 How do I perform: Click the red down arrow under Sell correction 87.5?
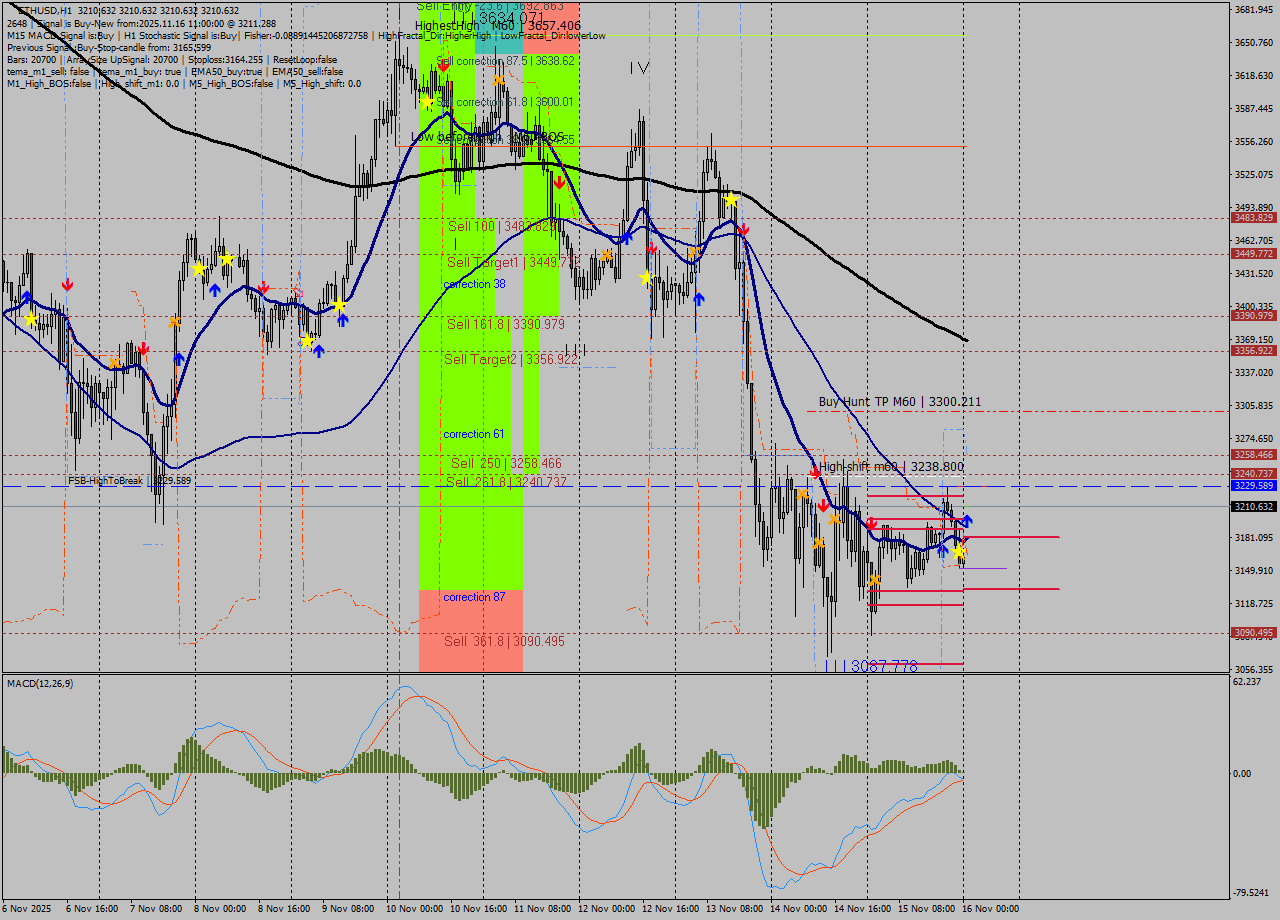[x=443, y=66]
